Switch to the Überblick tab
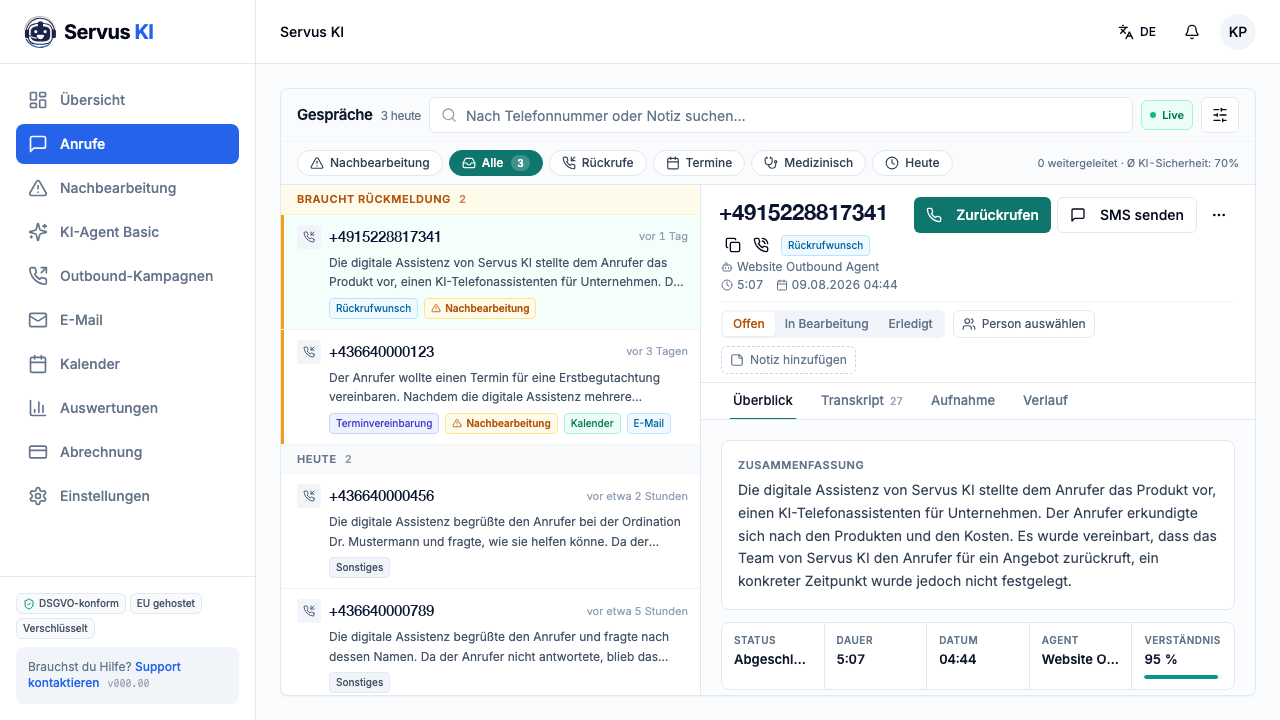 [x=763, y=401]
